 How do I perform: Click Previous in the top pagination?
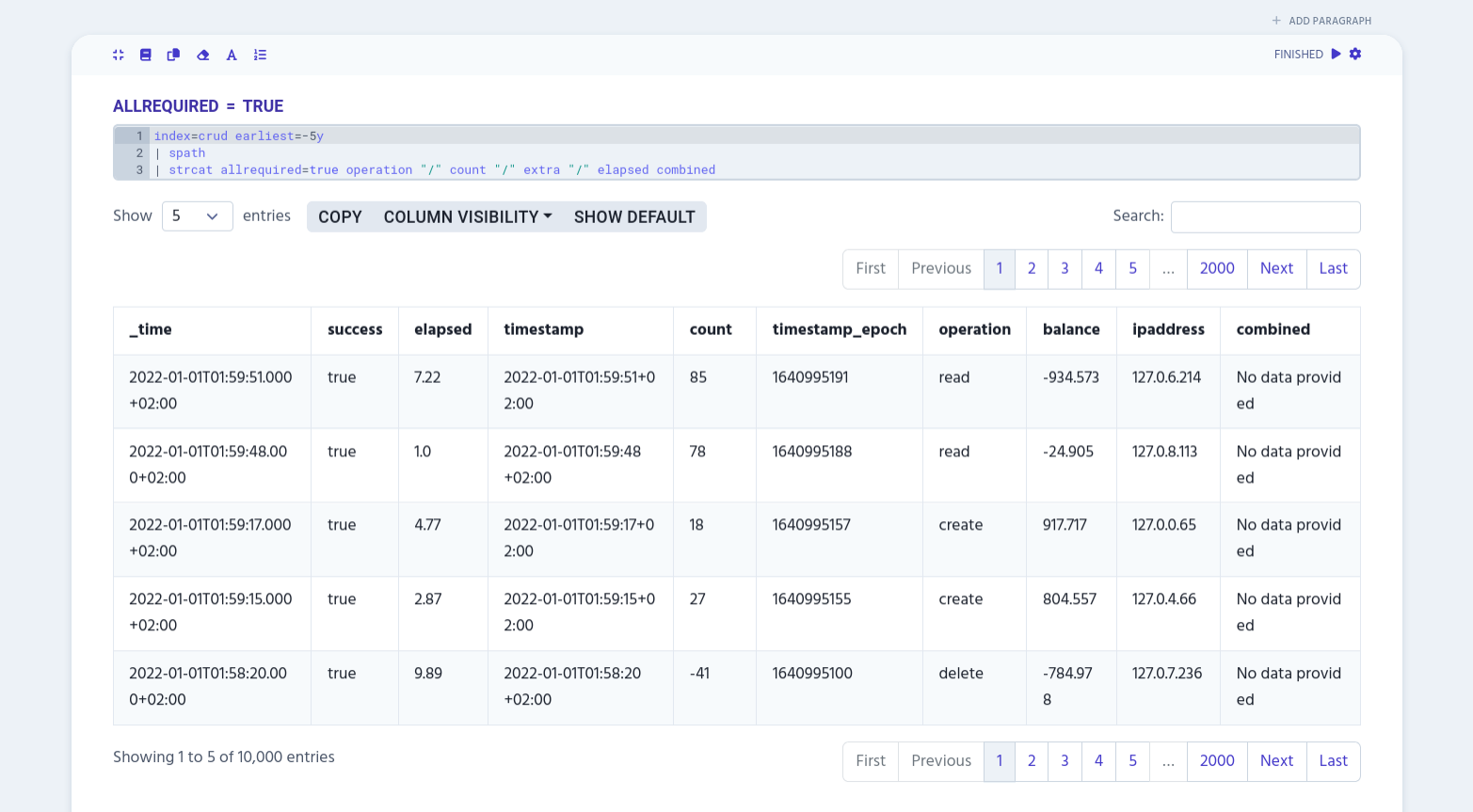point(941,269)
